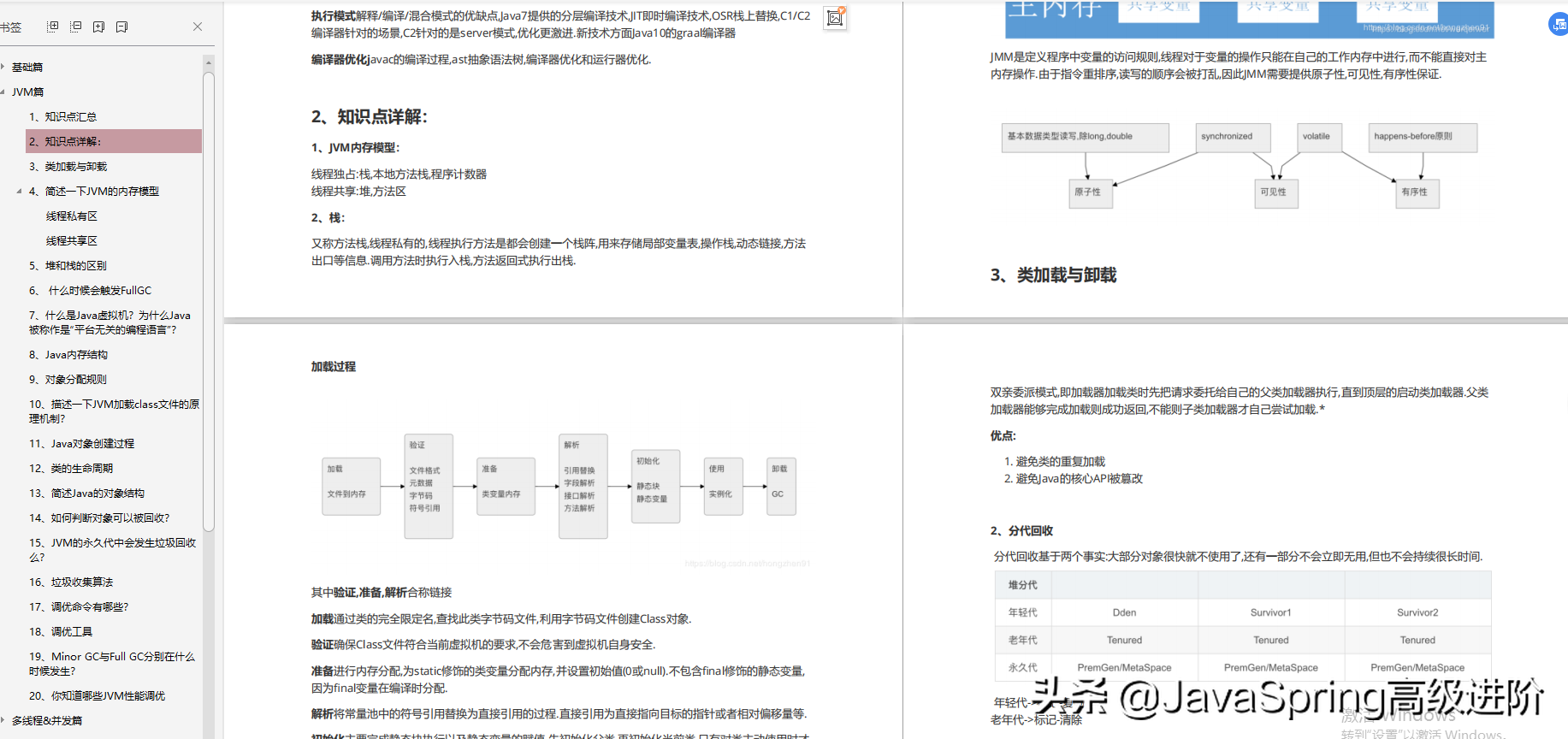Viewport: 1568px width, 739px height.
Task: Click the 验证 box in loading flowchart
Action: click(x=429, y=486)
